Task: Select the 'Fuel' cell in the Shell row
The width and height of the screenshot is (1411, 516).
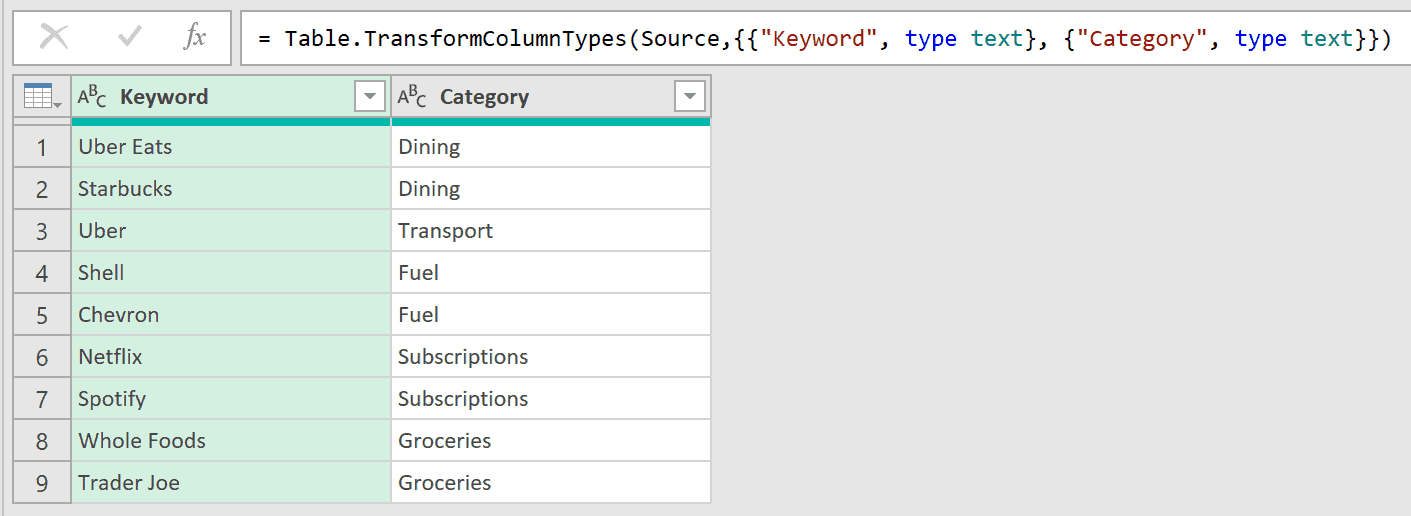Action: (551, 273)
